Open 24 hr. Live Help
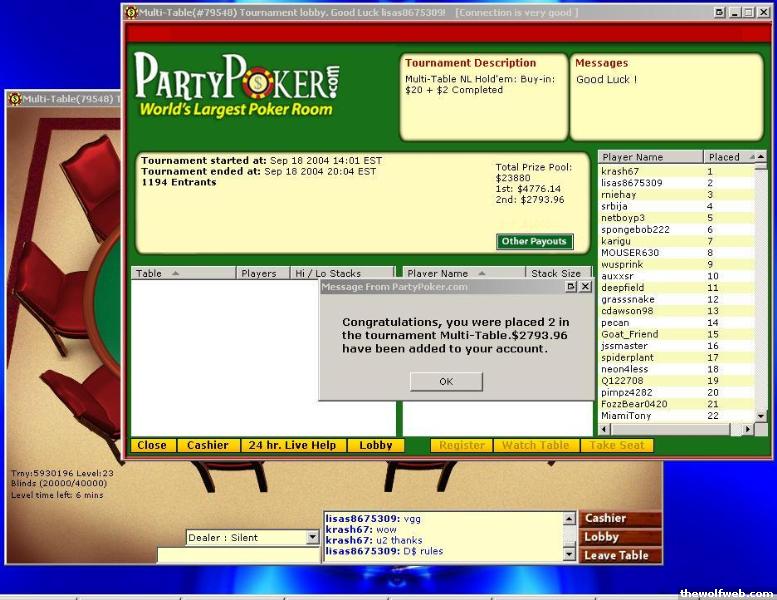 [x=292, y=445]
